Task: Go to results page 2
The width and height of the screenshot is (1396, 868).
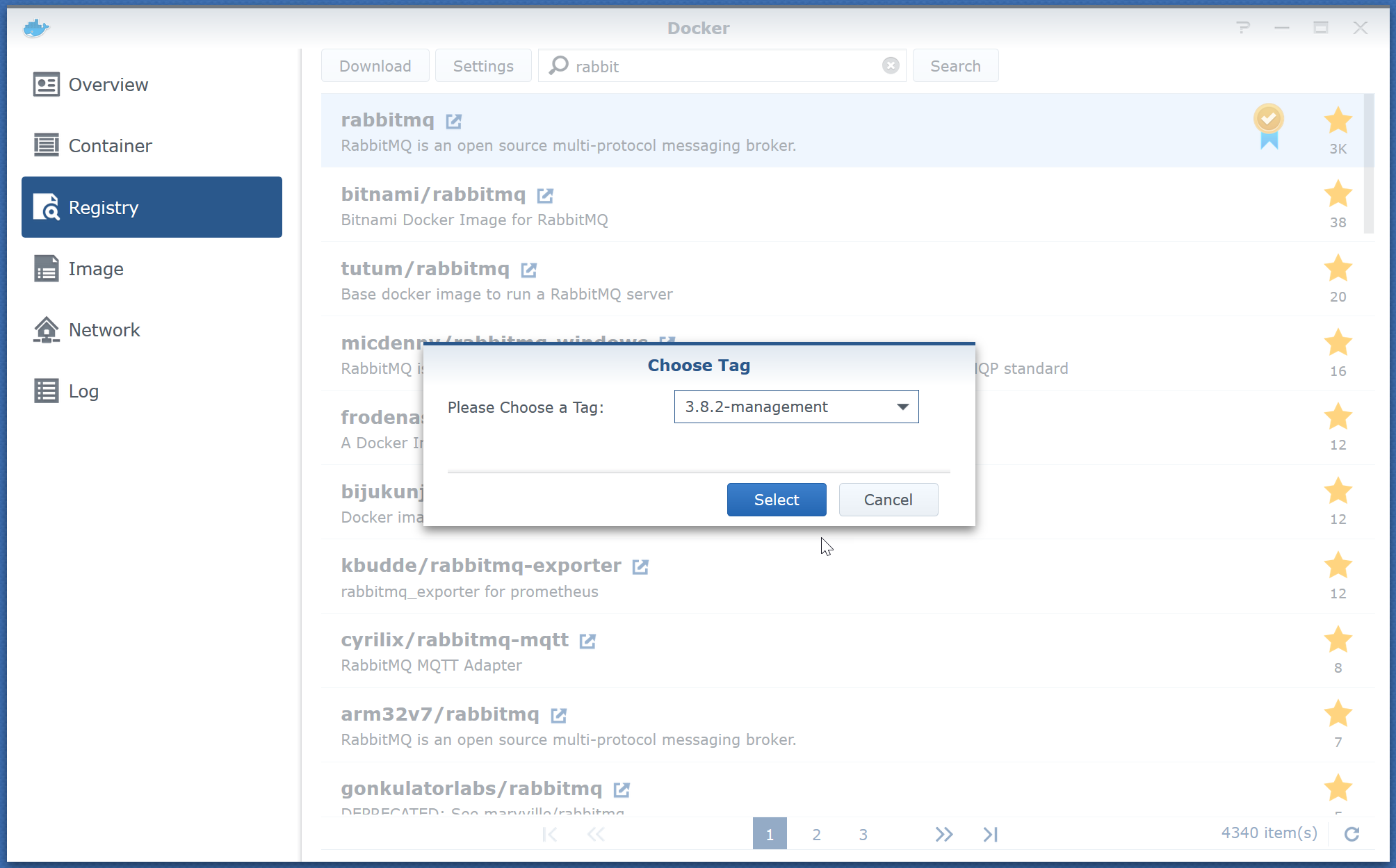Action: (x=816, y=834)
